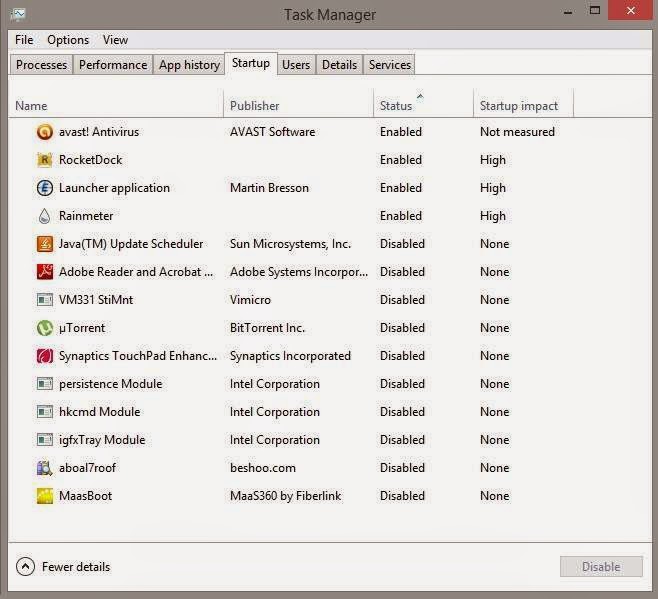Click the Synaptics TouchPad icon
This screenshot has height=599, width=658.
coord(44,356)
